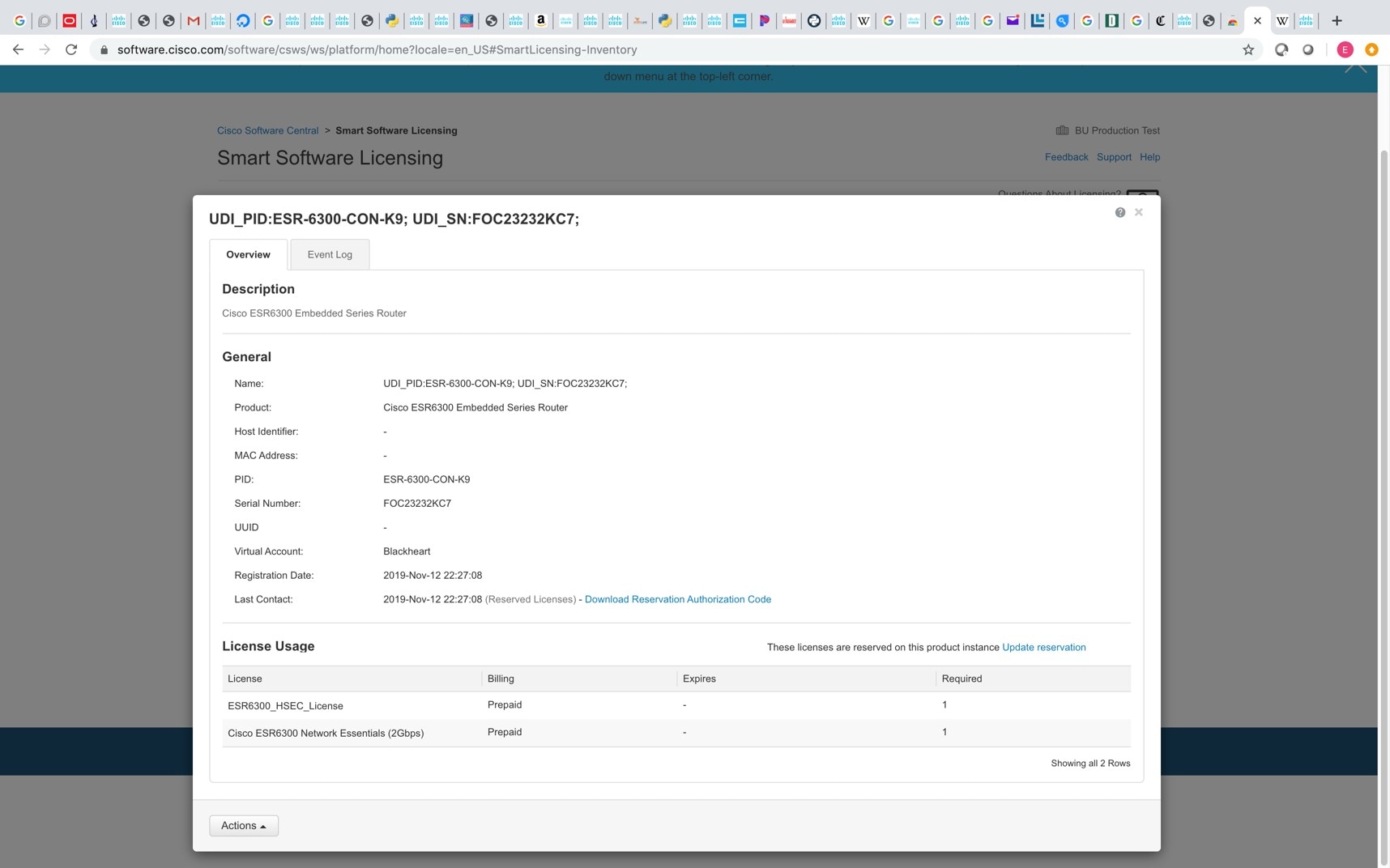Click the PID value ESR-6300-CON-K9

[x=427, y=479]
